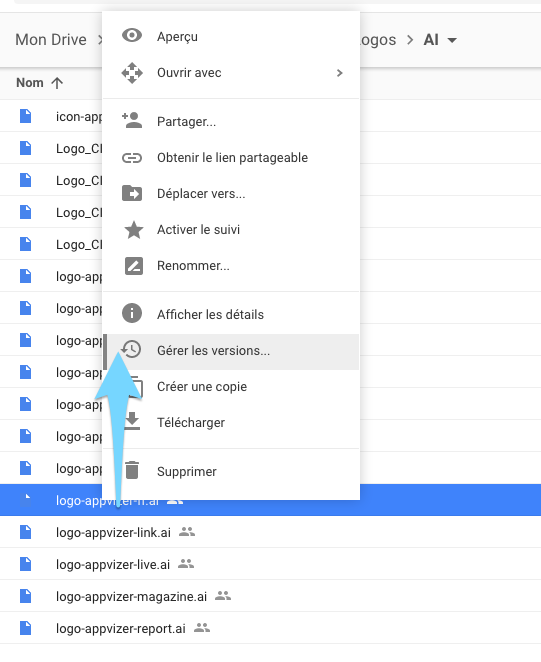The image size is (541, 662).
Task: Click file icon of logo-appvizer-live.ai
Action: [x=26, y=564]
